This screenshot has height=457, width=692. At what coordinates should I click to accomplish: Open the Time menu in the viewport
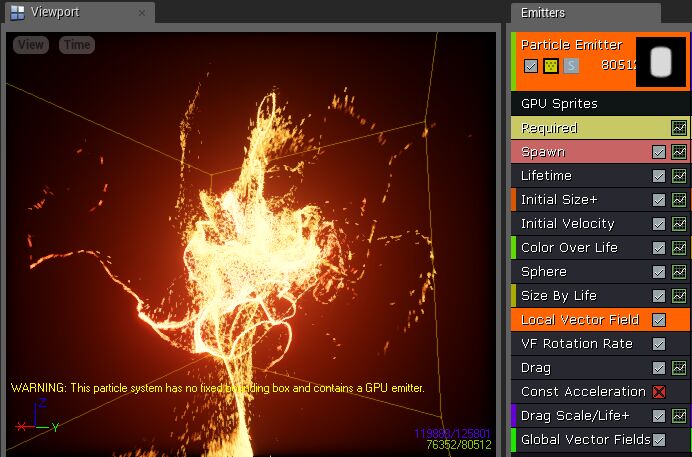[x=77, y=45]
